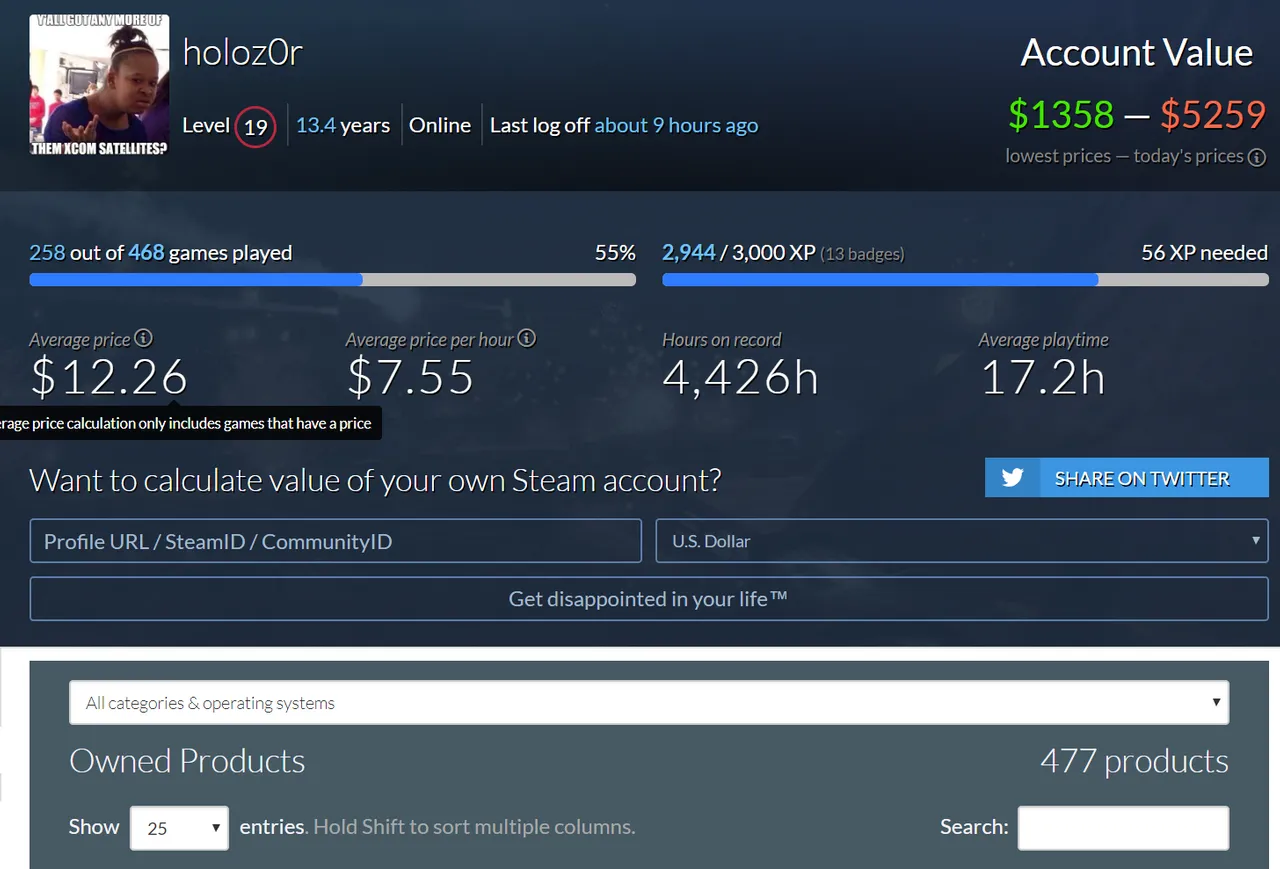Image resolution: width=1280 pixels, height=869 pixels.
Task: Click Get disappointed in your life button
Action: pos(649,599)
